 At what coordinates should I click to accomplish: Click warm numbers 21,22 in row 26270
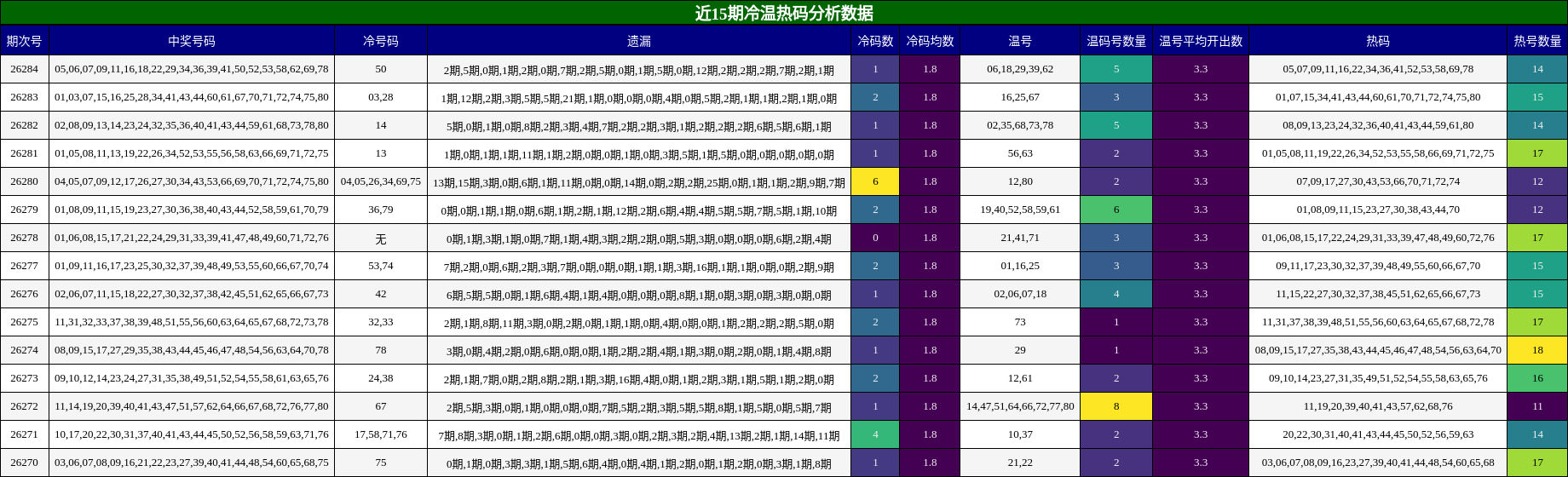point(1020,463)
